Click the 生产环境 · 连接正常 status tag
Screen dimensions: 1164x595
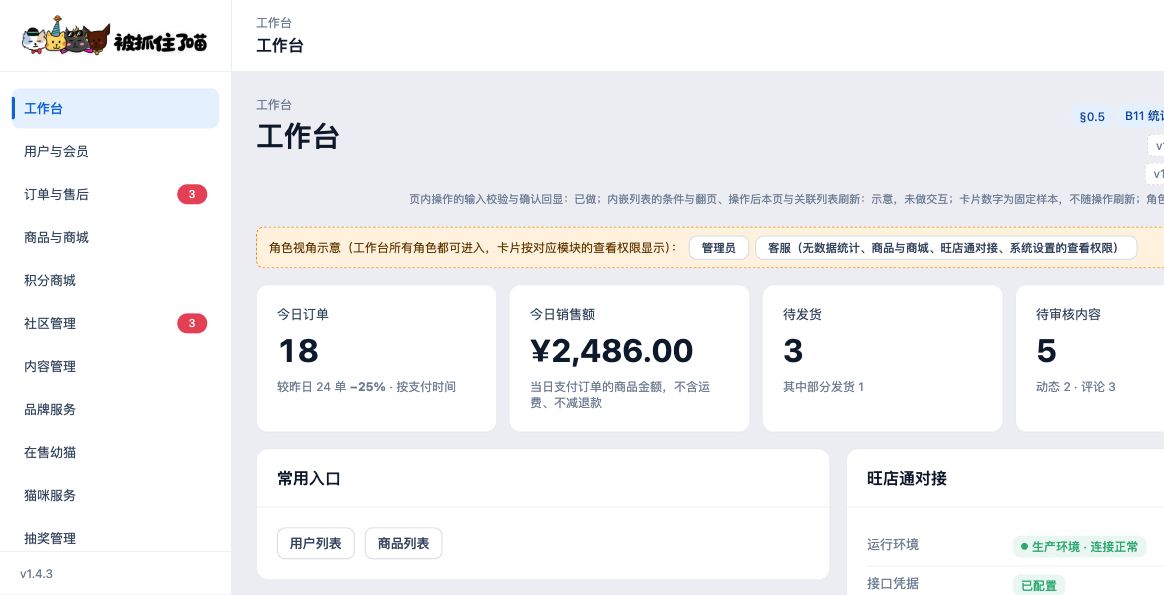(x=1079, y=547)
